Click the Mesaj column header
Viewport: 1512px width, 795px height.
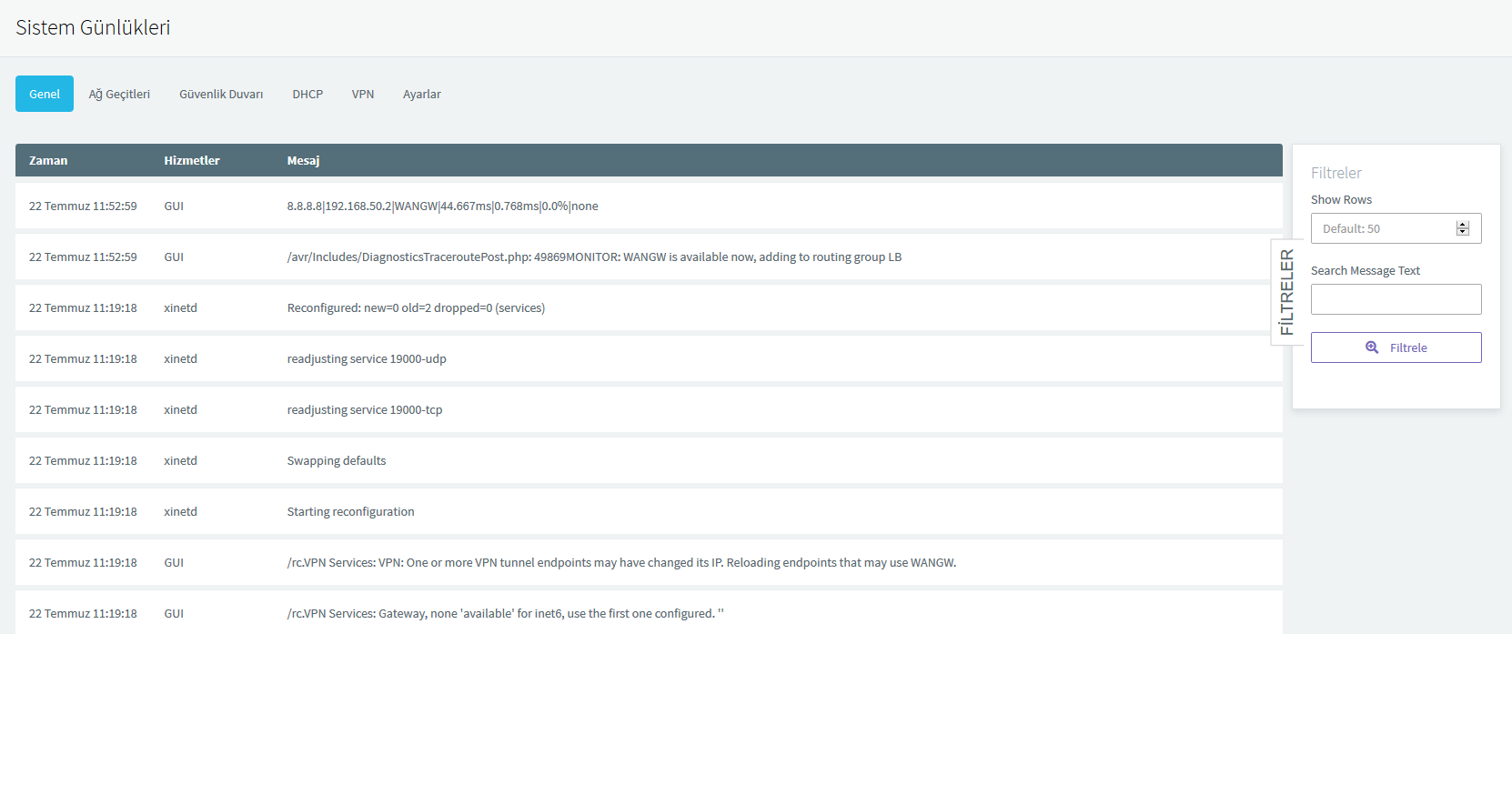coord(303,160)
